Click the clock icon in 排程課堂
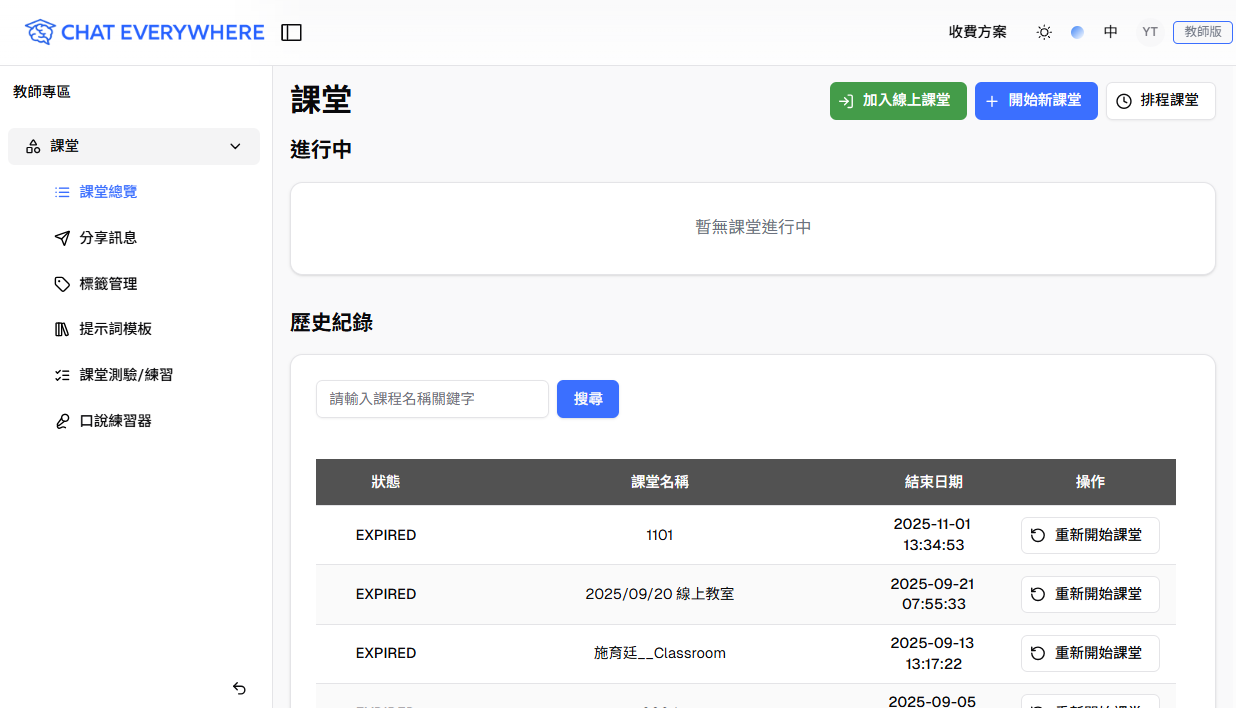 pos(1124,101)
